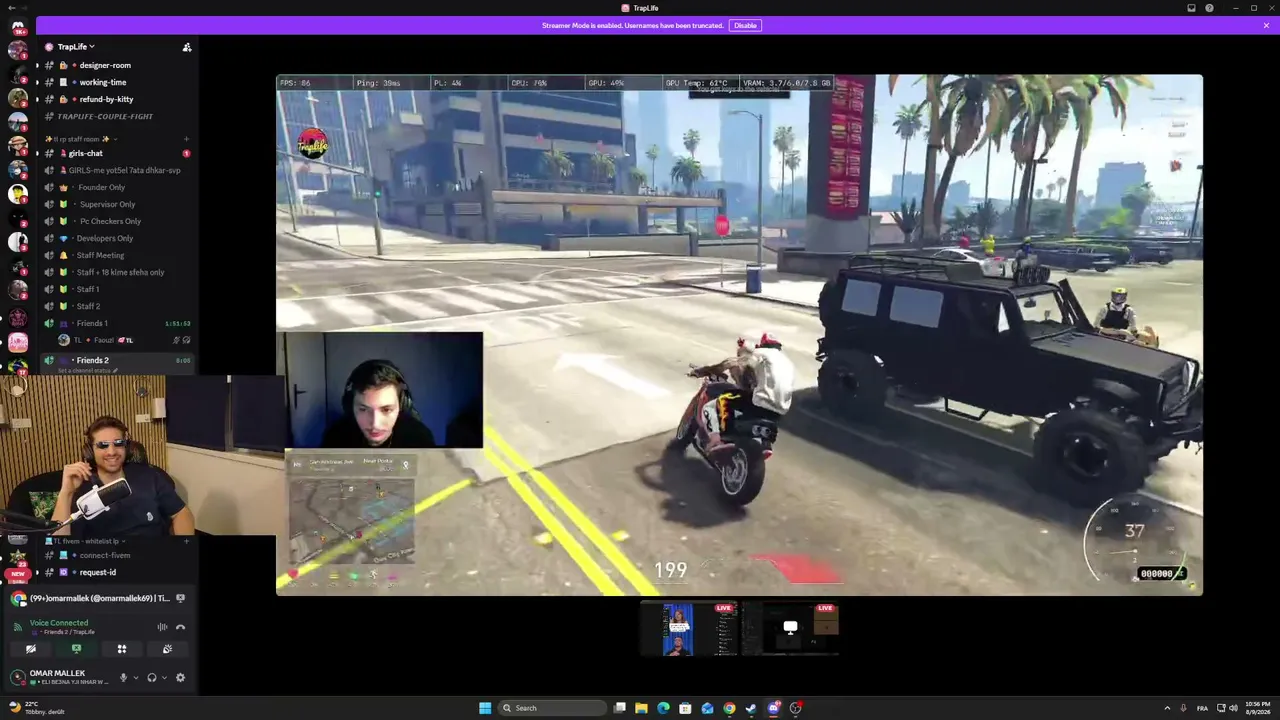Show hidden system tray icons

(1167, 708)
